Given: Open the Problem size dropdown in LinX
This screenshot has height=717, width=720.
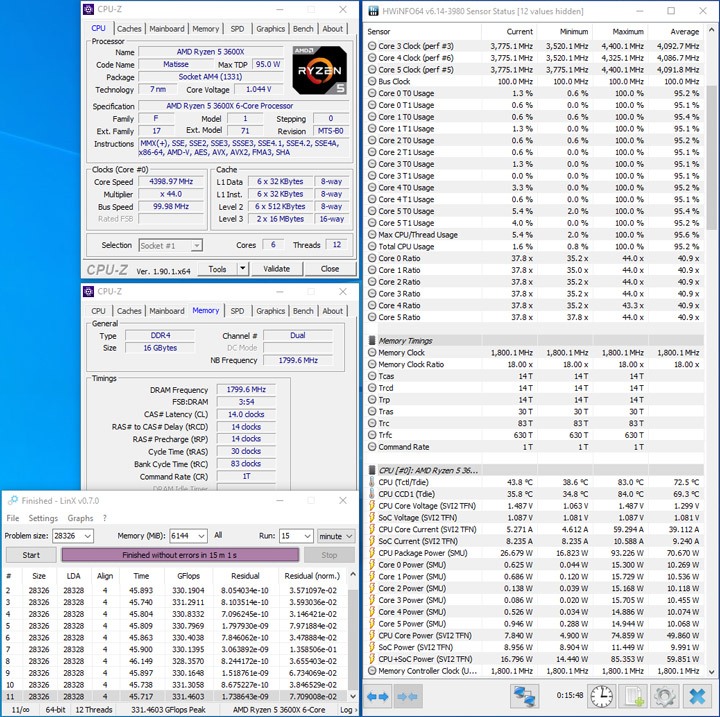Looking at the screenshot, I should click(88, 536).
